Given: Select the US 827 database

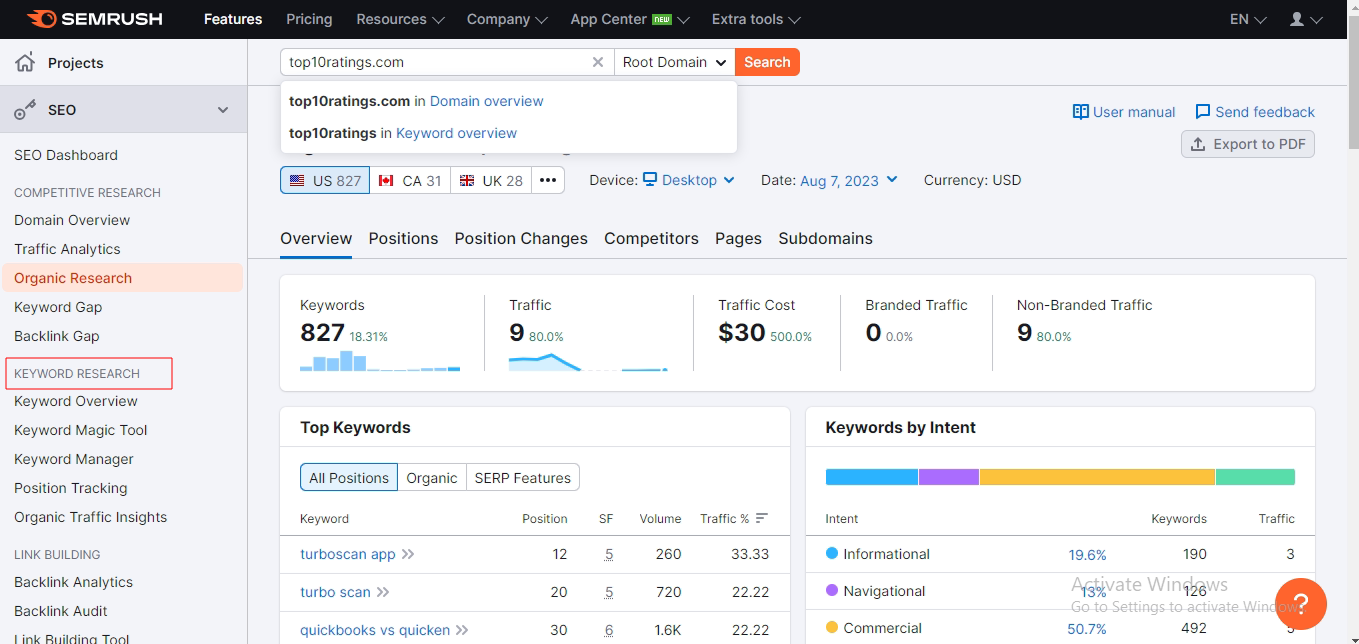Looking at the screenshot, I should (x=325, y=180).
